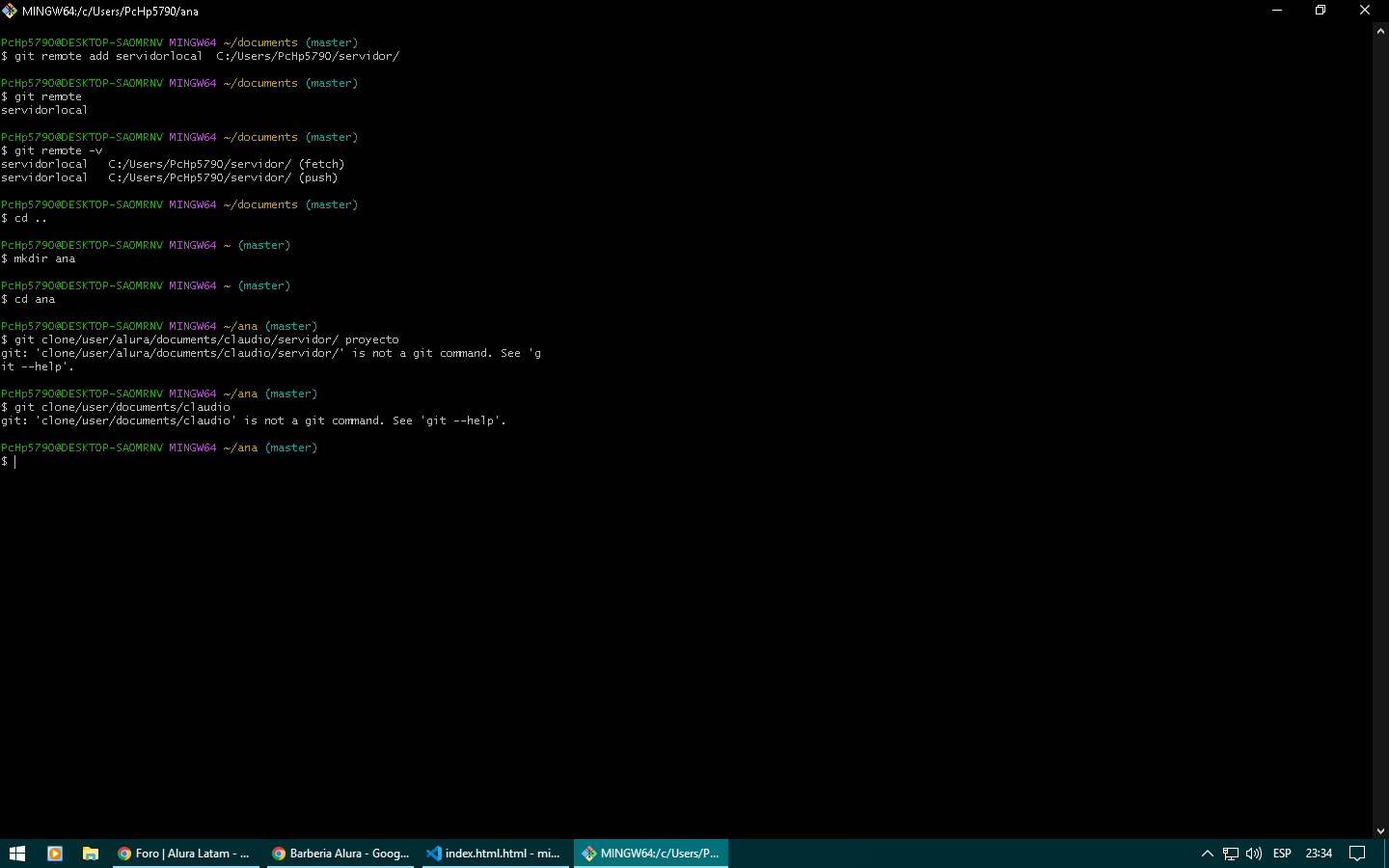Image resolution: width=1389 pixels, height=868 pixels.
Task: Click the error line ending 'git --help'.
Action: [254, 420]
